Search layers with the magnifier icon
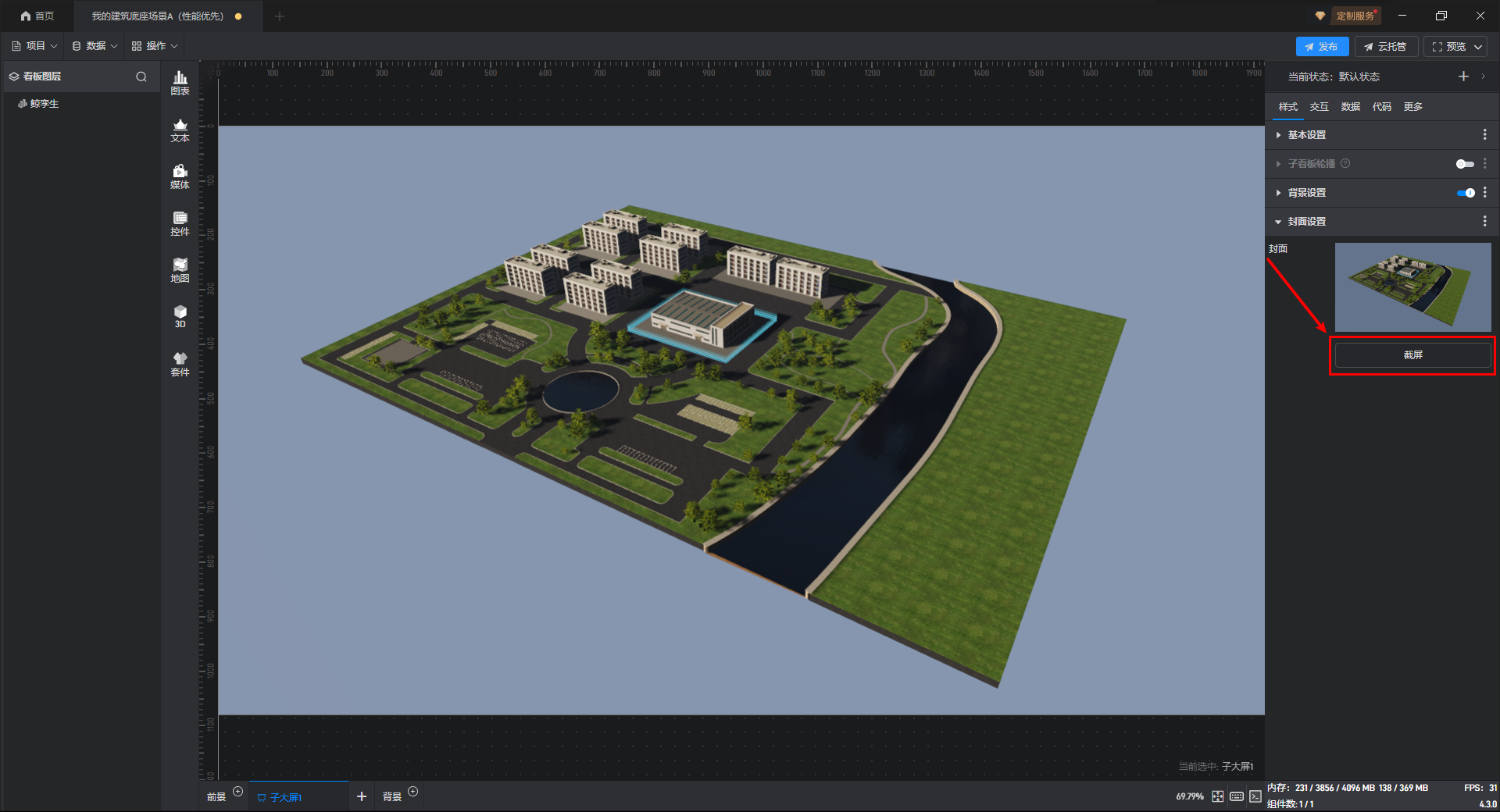This screenshot has width=1500, height=812. (141, 77)
